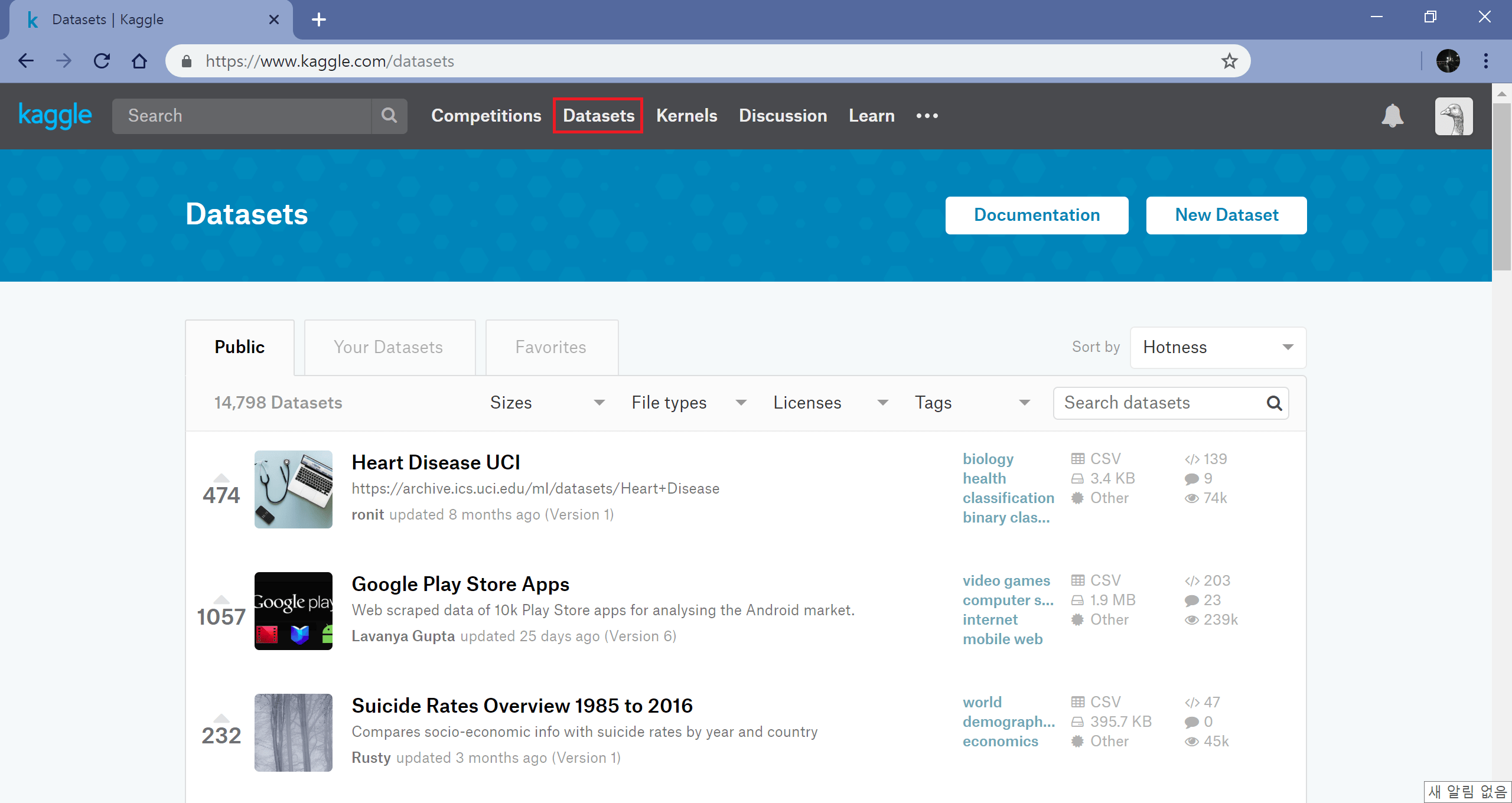The image size is (1512, 803).
Task: Click the Kaggle logo
Action: (55, 116)
